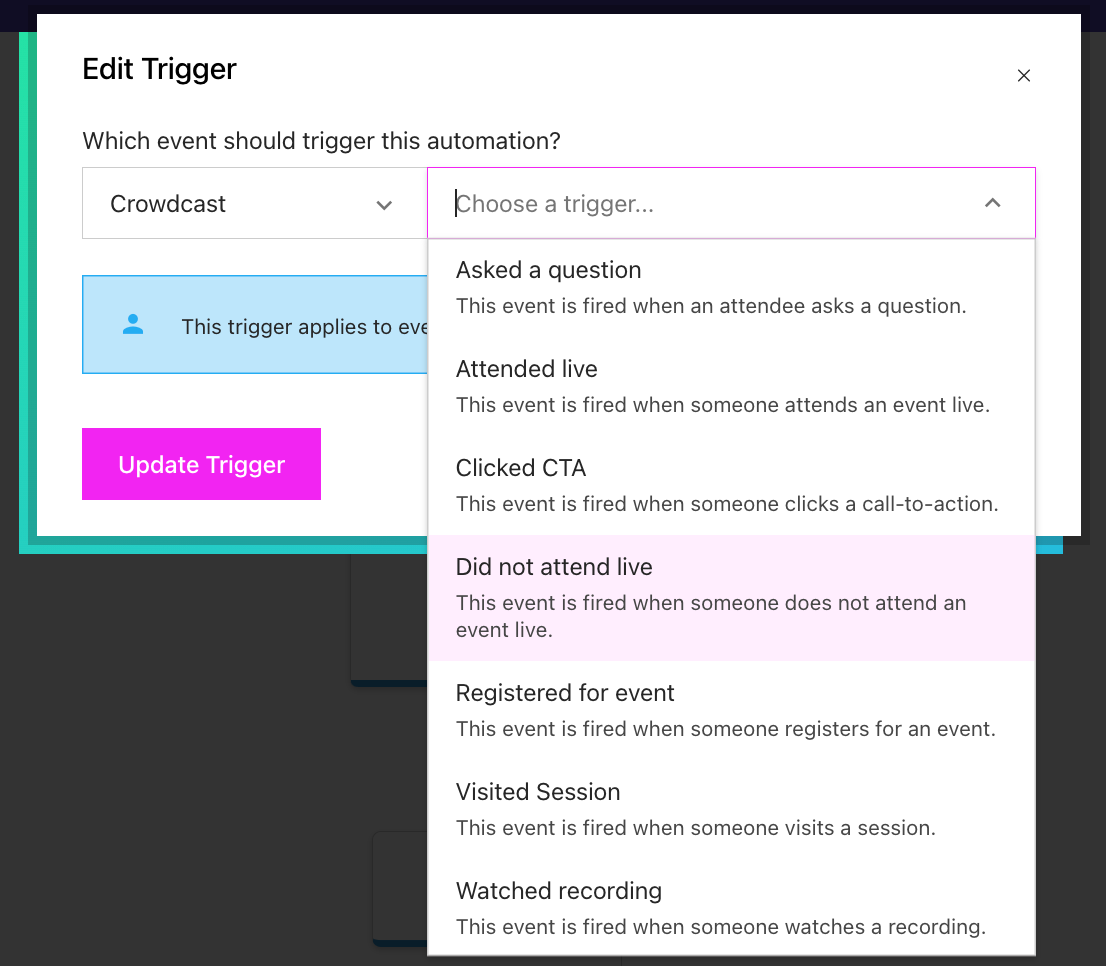
Task: Pick the 'Registered for event' trigger
Action: pyautogui.click(x=565, y=693)
